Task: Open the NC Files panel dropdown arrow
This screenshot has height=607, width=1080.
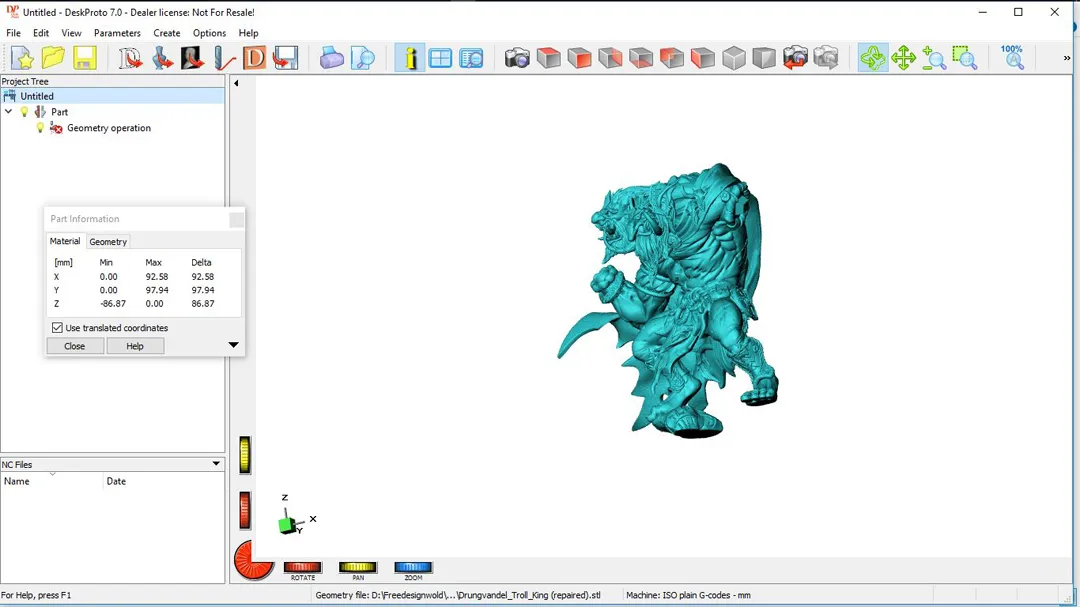Action: point(216,464)
